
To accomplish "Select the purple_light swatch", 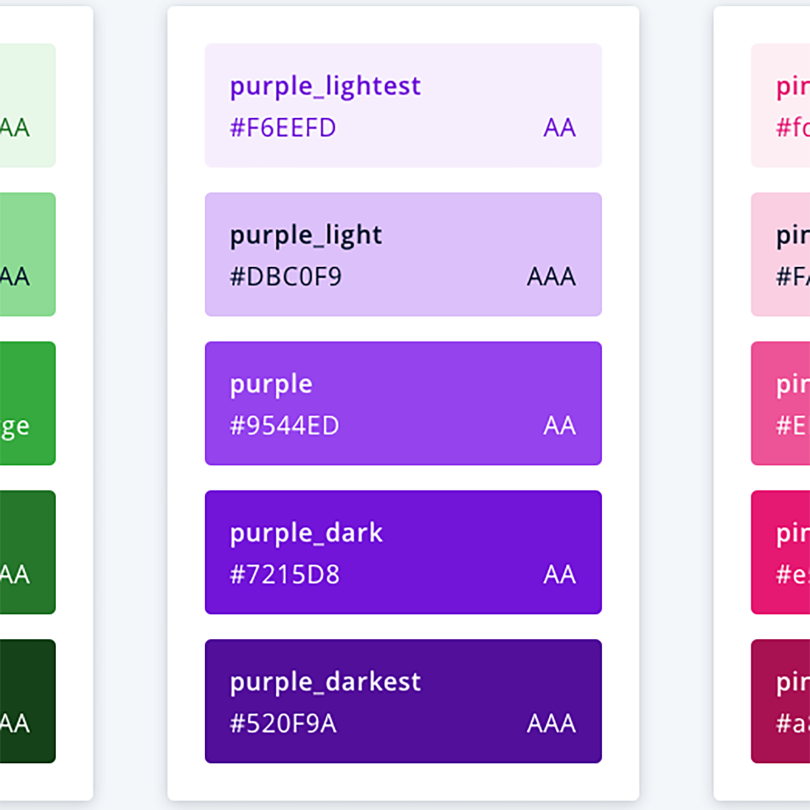I will coord(403,254).
